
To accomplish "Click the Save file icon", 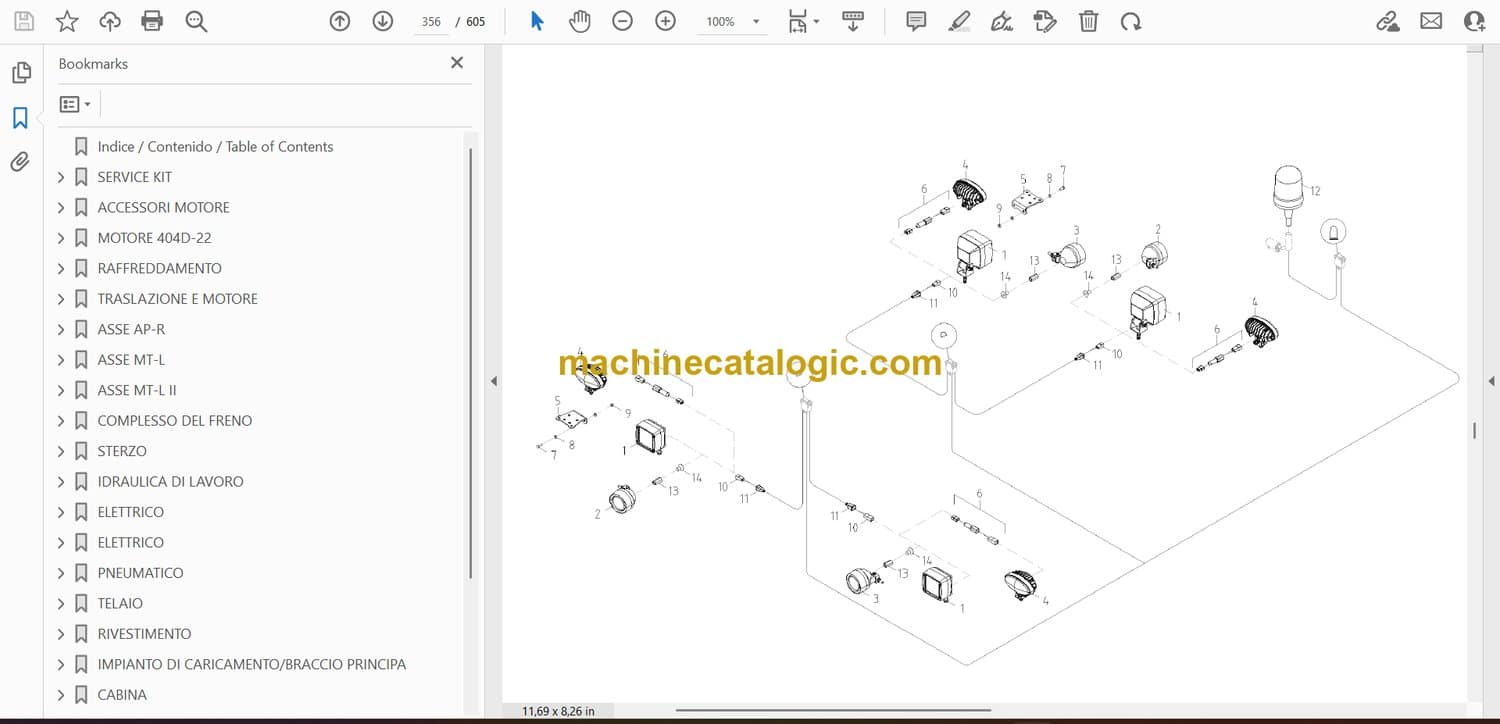I will pyautogui.click(x=24, y=21).
